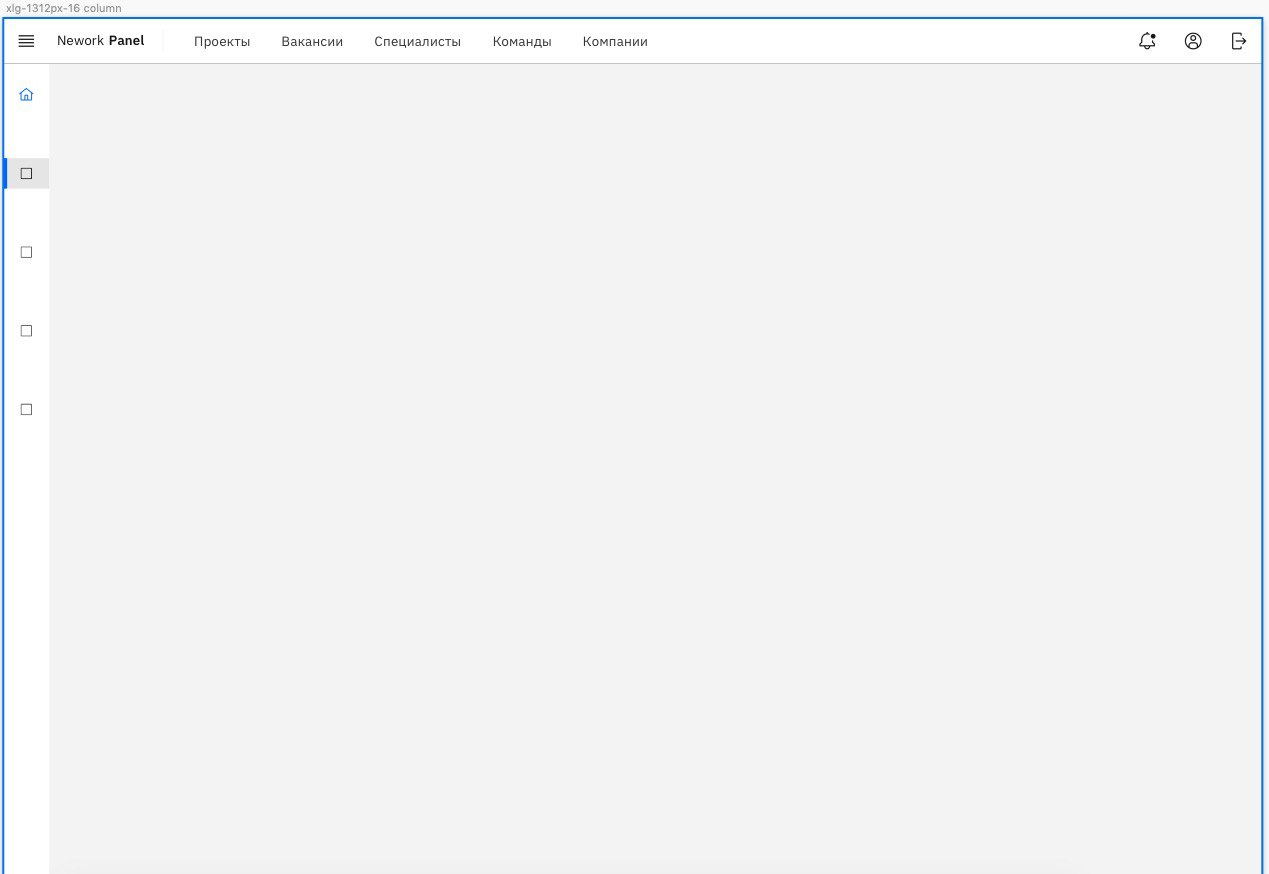1269x874 pixels.
Task: Open the user profile avatar icon
Action: click(x=1193, y=41)
